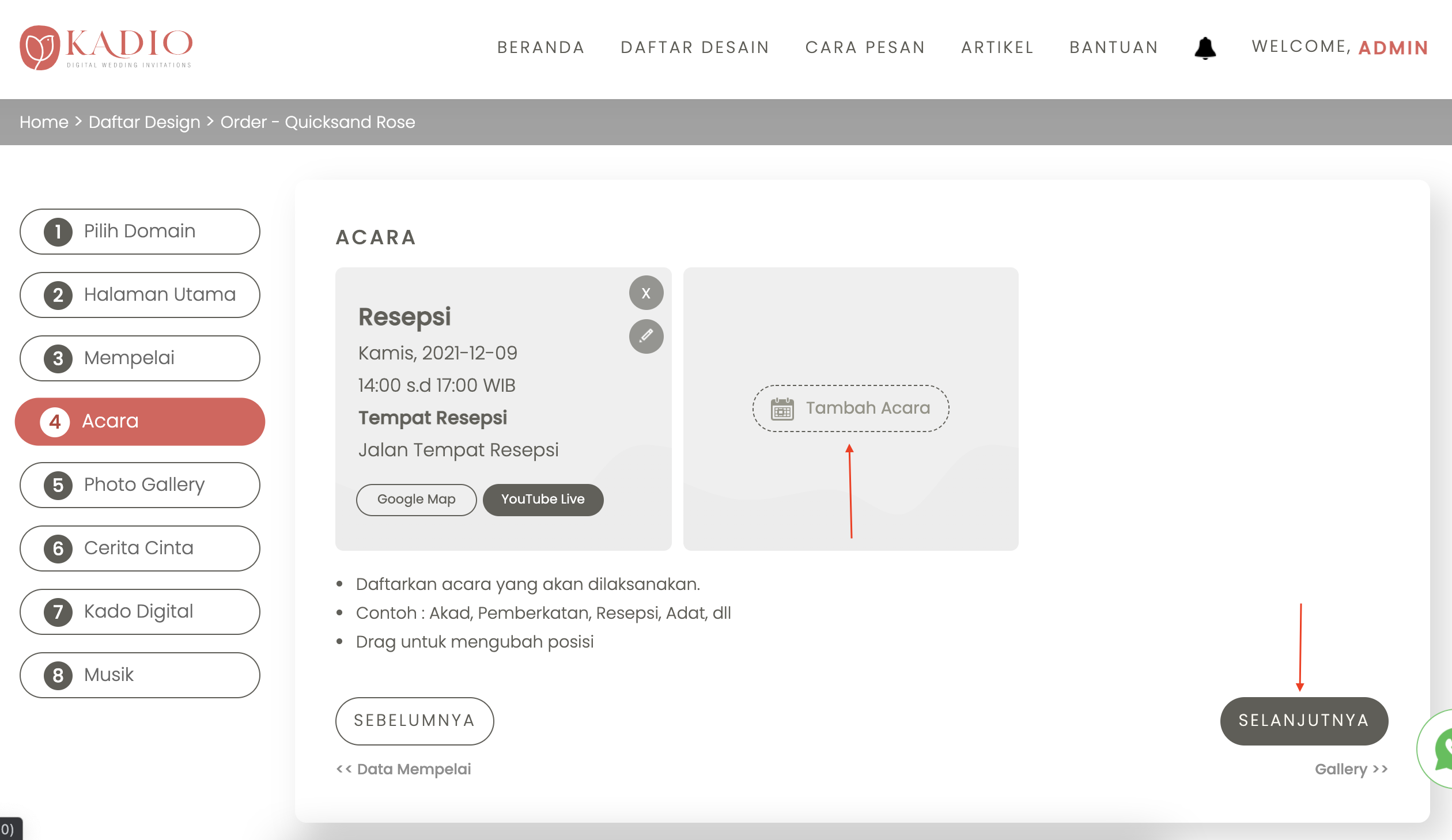Open the YouTube Live link
1452x840 pixels.
point(543,500)
